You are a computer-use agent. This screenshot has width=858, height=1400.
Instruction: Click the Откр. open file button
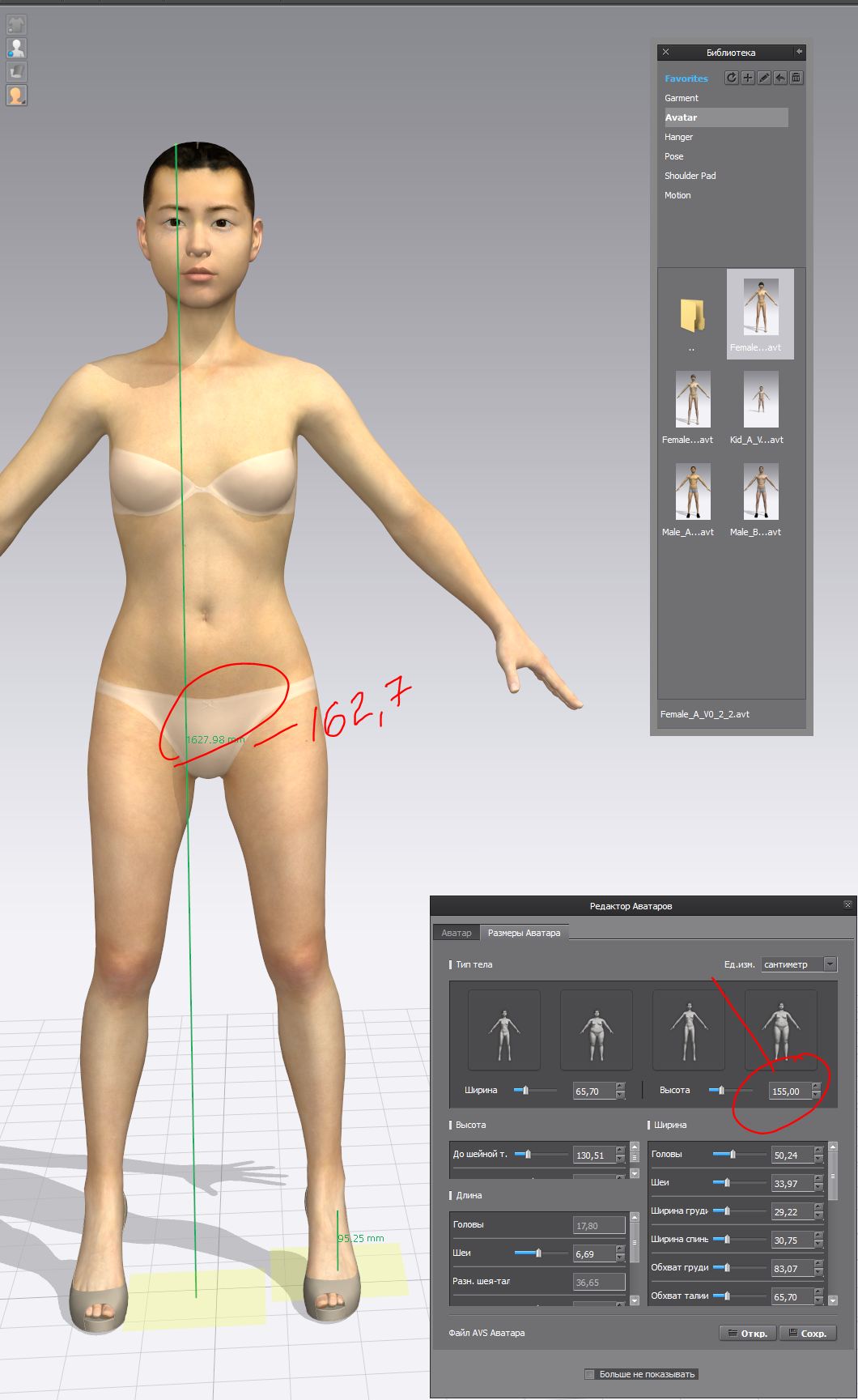pyautogui.click(x=747, y=1333)
